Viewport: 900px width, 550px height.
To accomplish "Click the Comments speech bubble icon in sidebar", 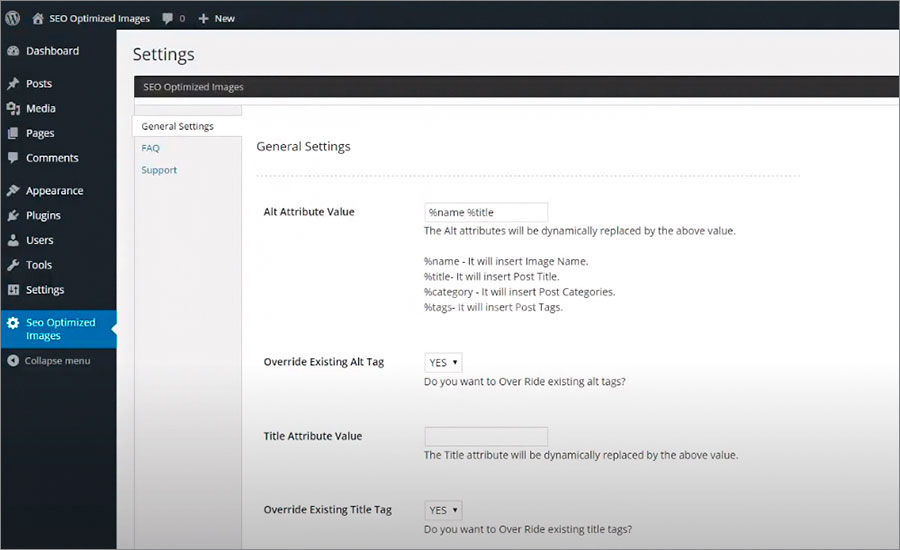I will pyautogui.click(x=13, y=157).
